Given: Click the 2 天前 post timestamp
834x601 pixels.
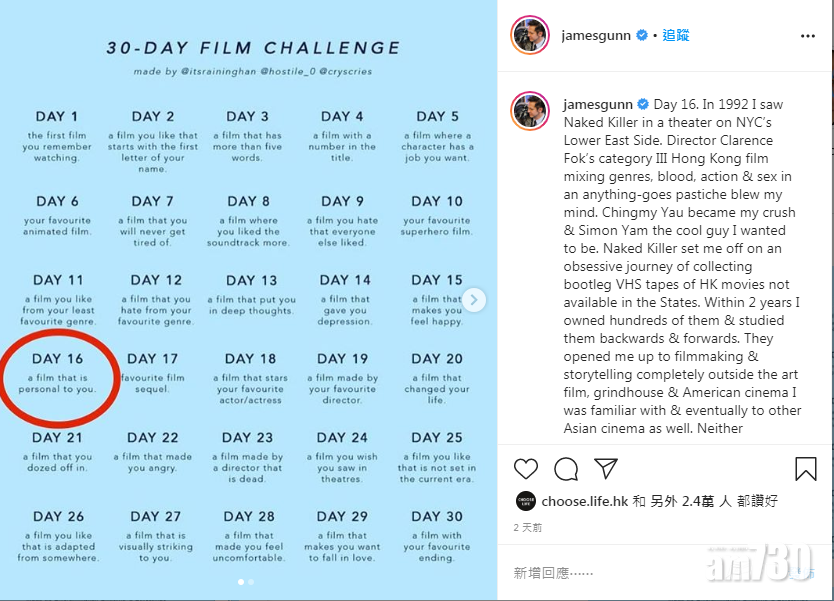Looking at the screenshot, I should tap(528, 527).
